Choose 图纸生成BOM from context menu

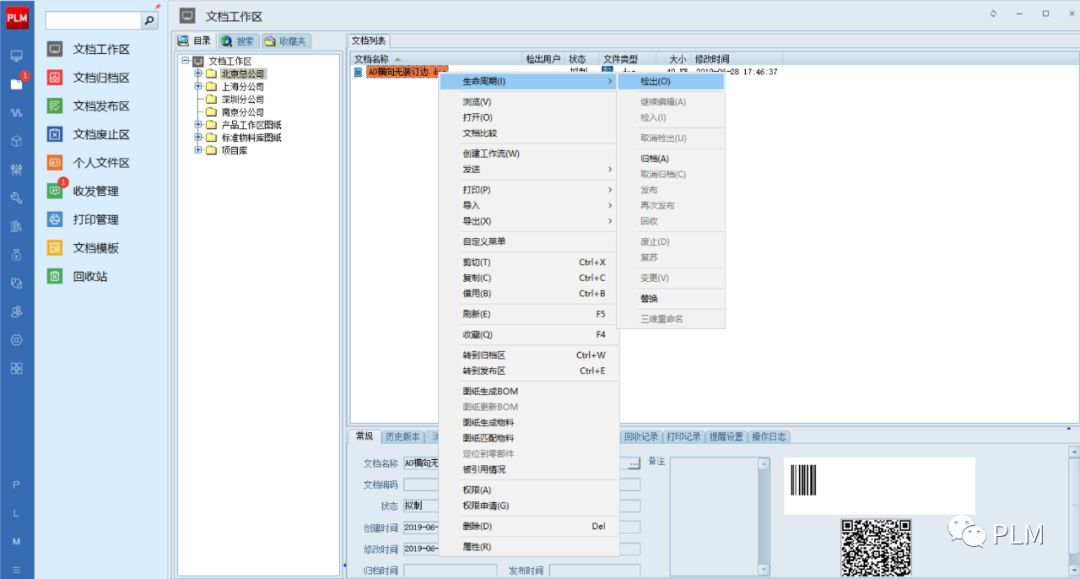point(490,391)
